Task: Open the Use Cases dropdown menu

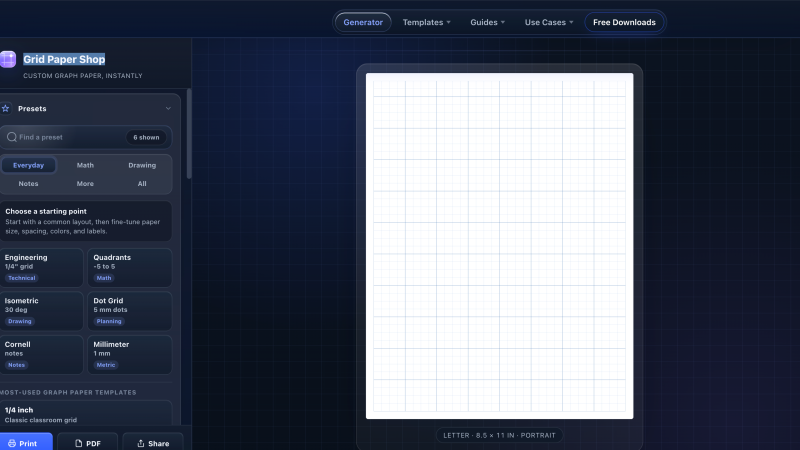Action: tap(549, 22)
